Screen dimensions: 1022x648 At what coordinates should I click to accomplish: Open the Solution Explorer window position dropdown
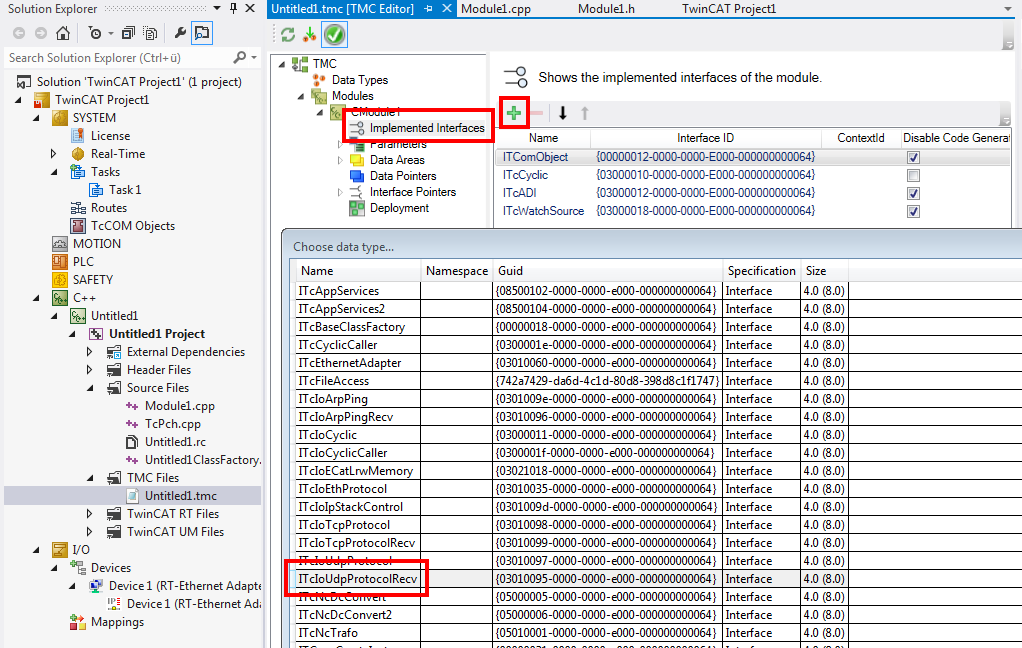pos(217,8)
